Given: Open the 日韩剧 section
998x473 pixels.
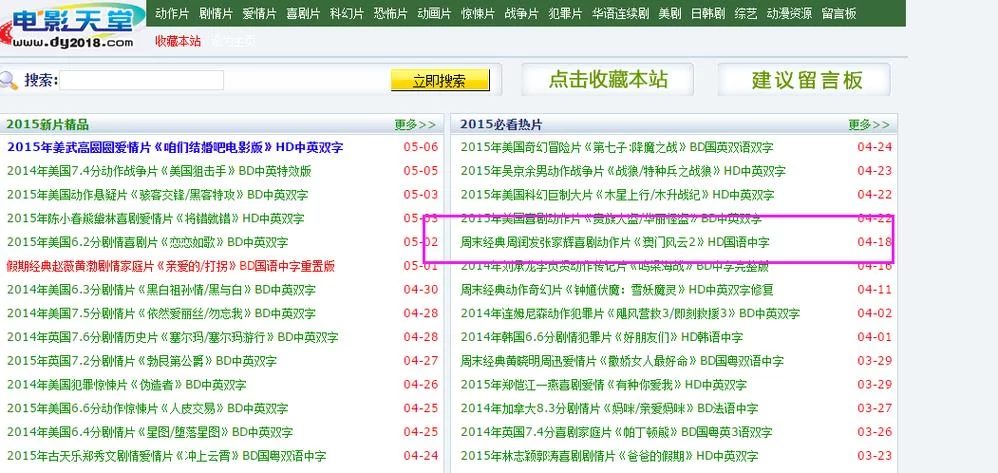Looking at the screenshot, I should (708, 13).
